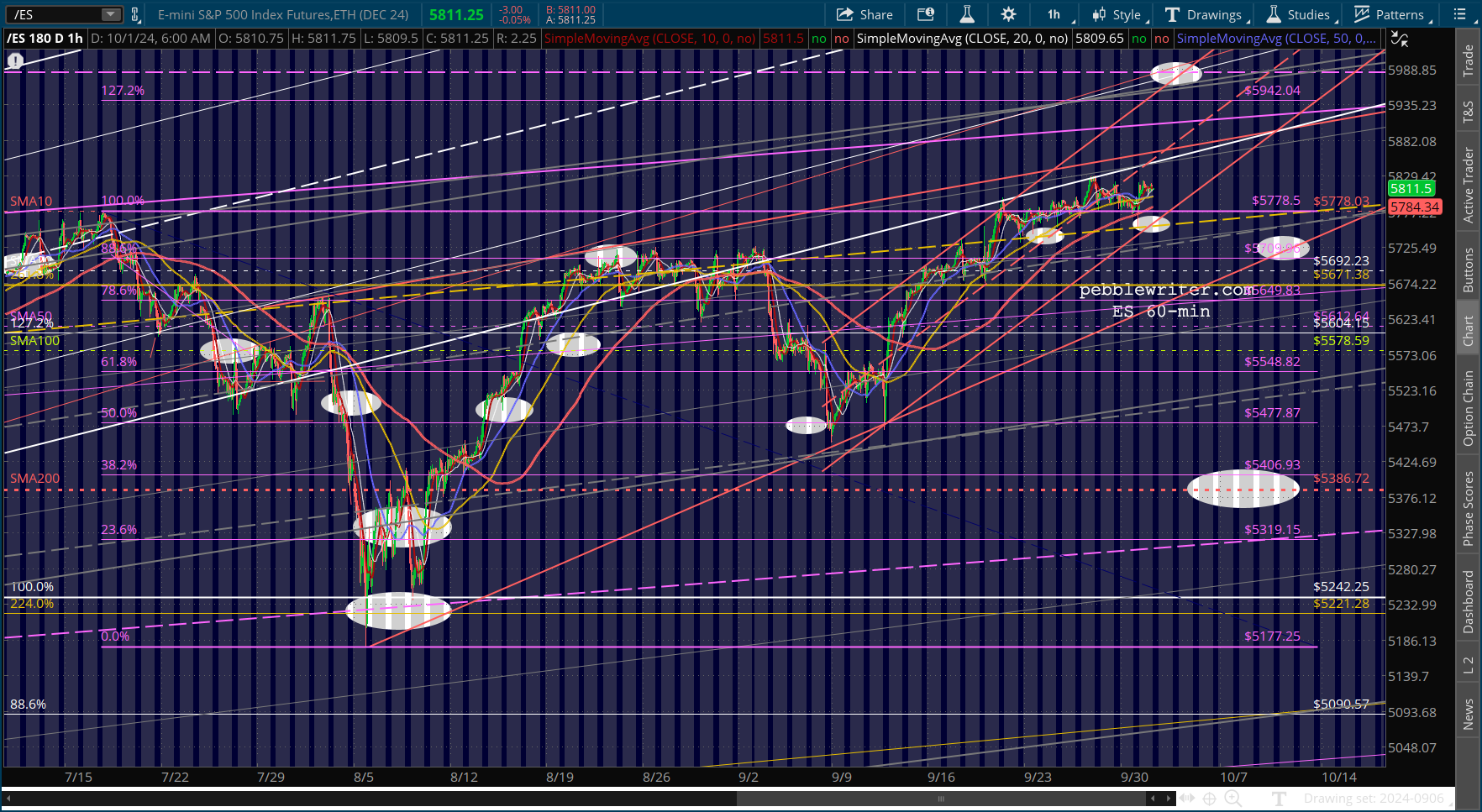Click the quick quote info icon
1482x812 pixels.
[x=926, y=14]
